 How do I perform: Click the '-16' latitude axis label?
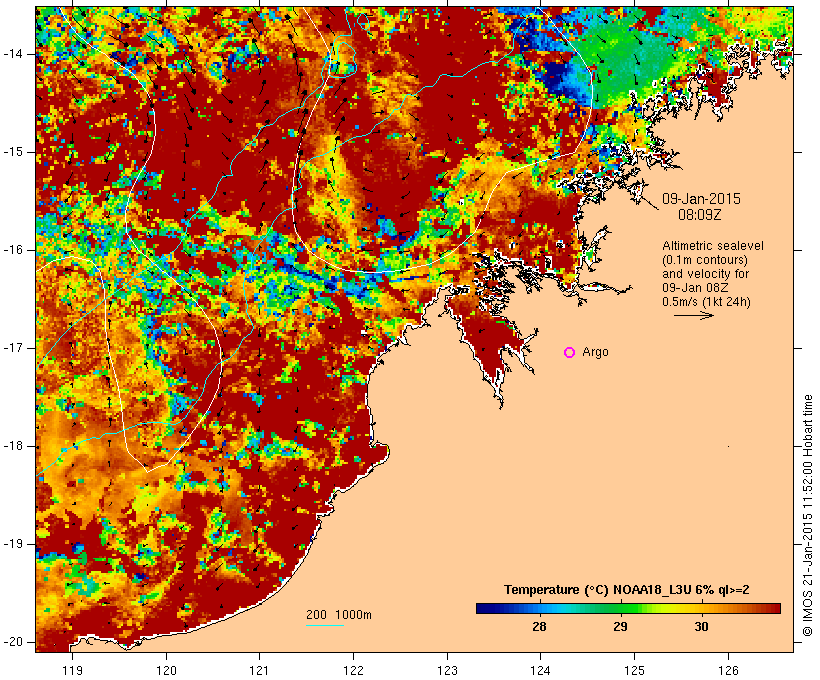click(x=13, y=250)
